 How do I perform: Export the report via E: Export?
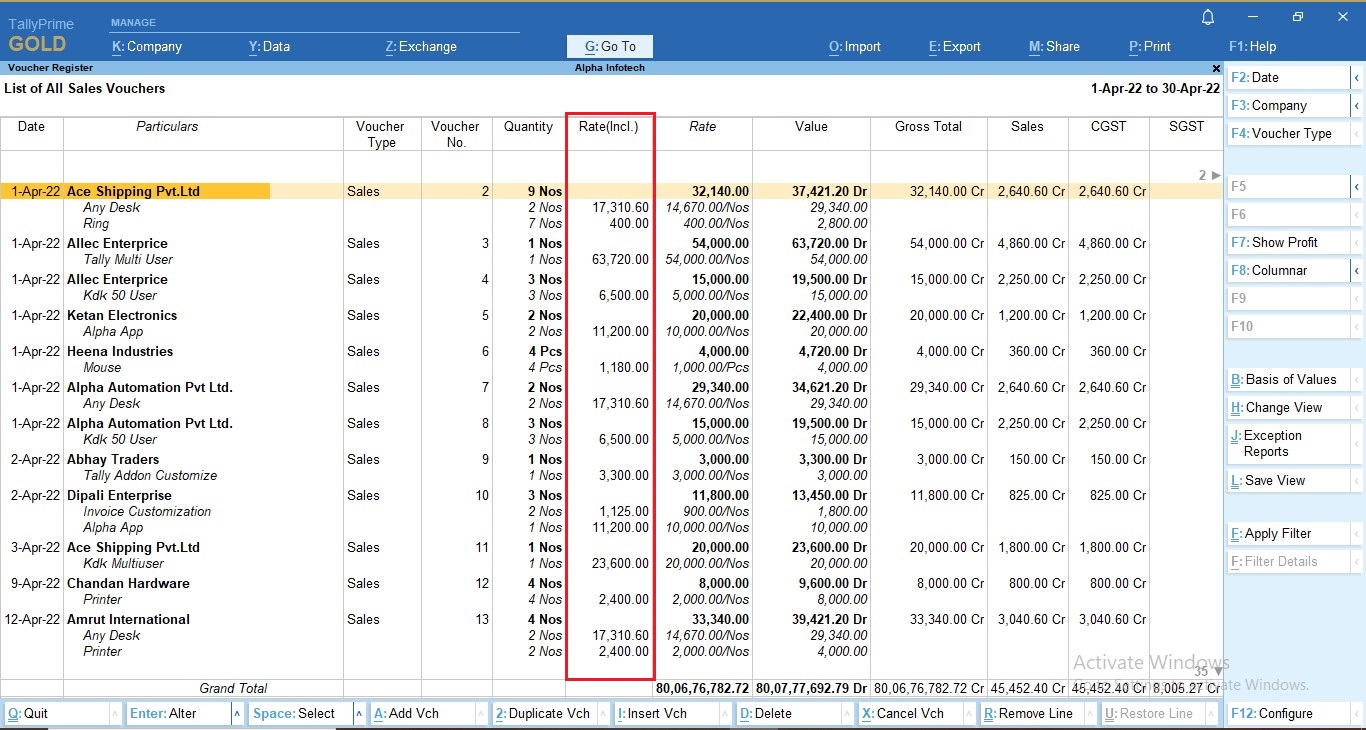coord(953,46)
